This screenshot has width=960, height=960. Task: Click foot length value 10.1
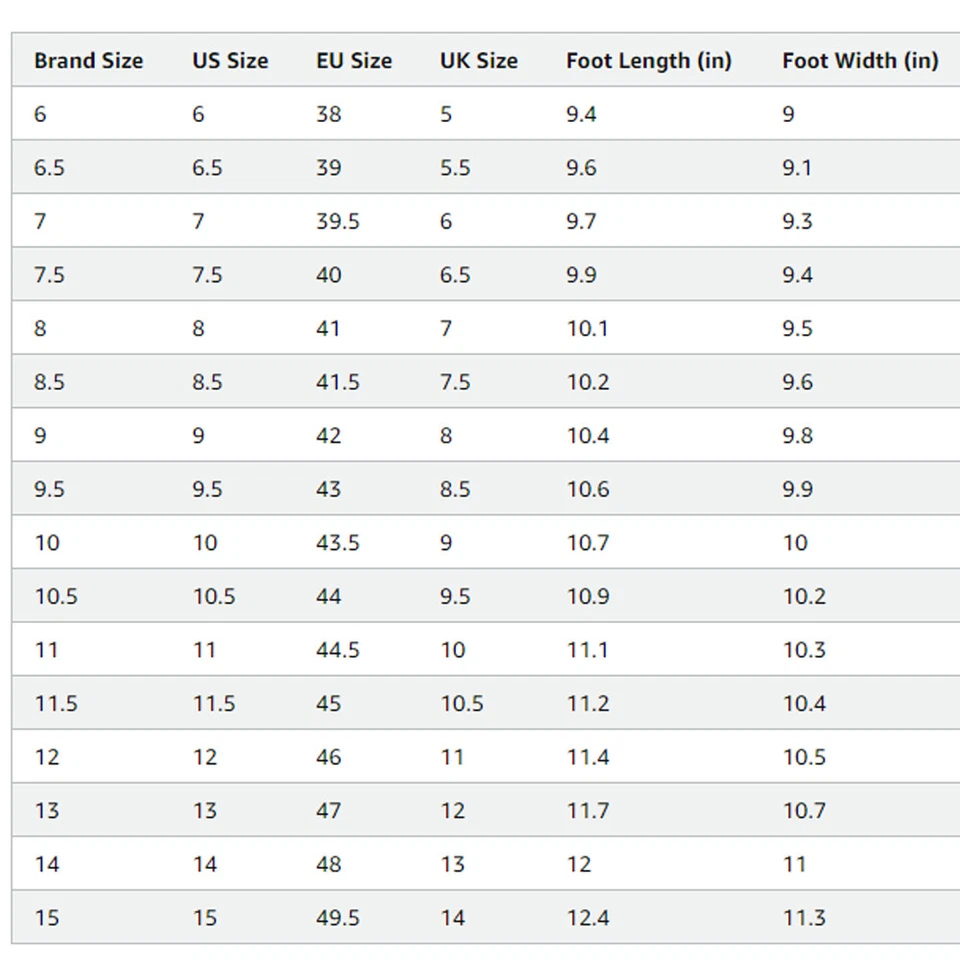[x=587, y=329]
